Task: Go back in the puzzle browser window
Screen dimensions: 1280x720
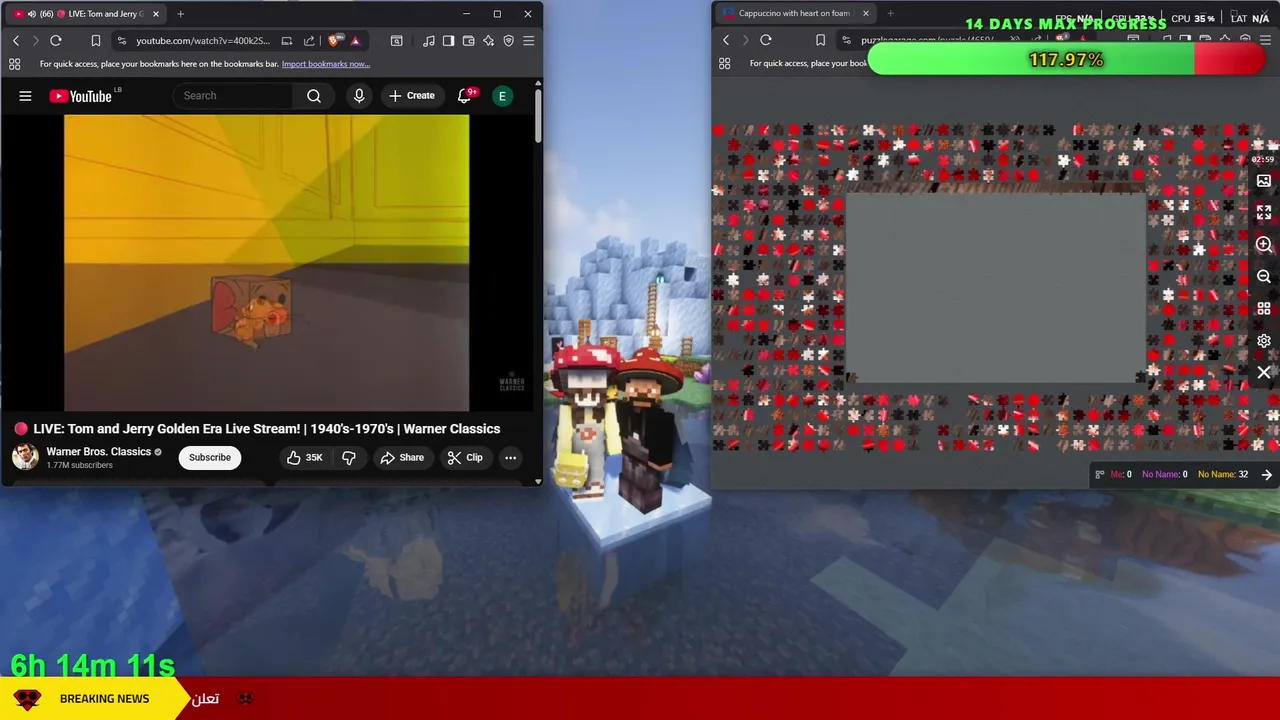Action: pyautogui.click(x=726, y=41)
